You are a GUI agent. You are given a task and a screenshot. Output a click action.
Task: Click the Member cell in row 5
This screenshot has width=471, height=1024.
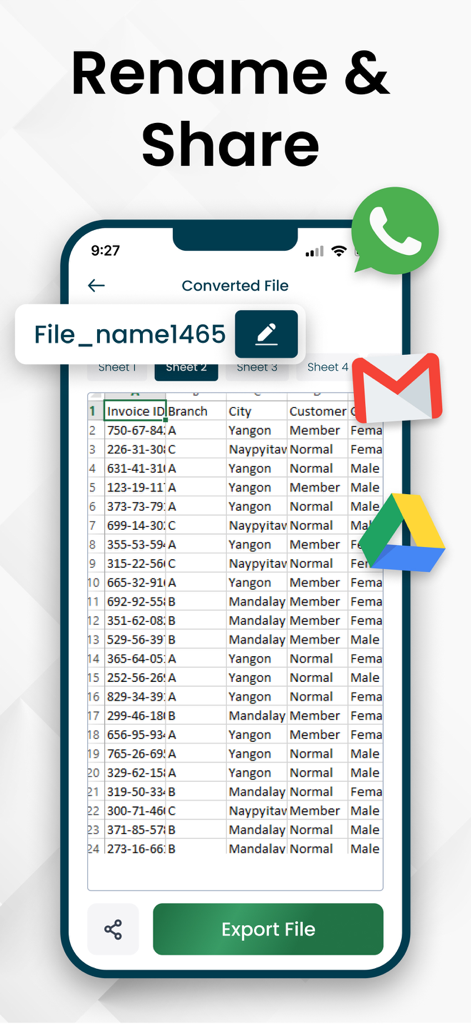318,487
